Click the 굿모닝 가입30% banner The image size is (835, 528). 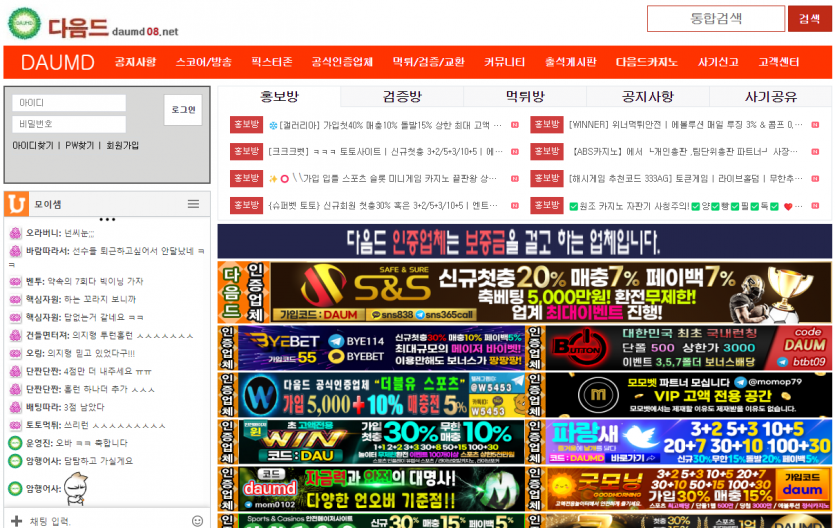tap(678, 489)
